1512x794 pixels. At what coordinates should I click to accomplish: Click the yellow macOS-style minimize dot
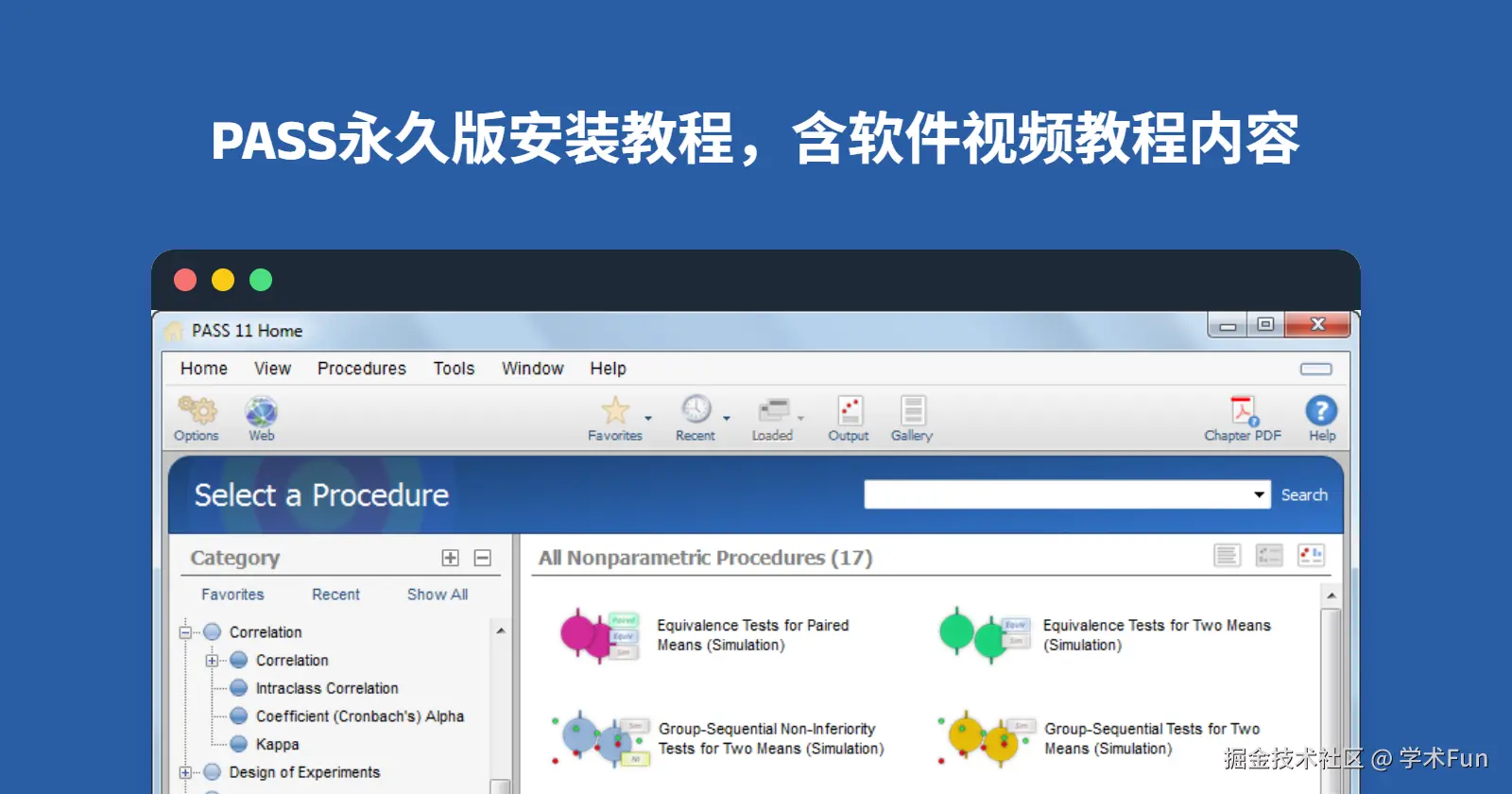tap(223, 280)
